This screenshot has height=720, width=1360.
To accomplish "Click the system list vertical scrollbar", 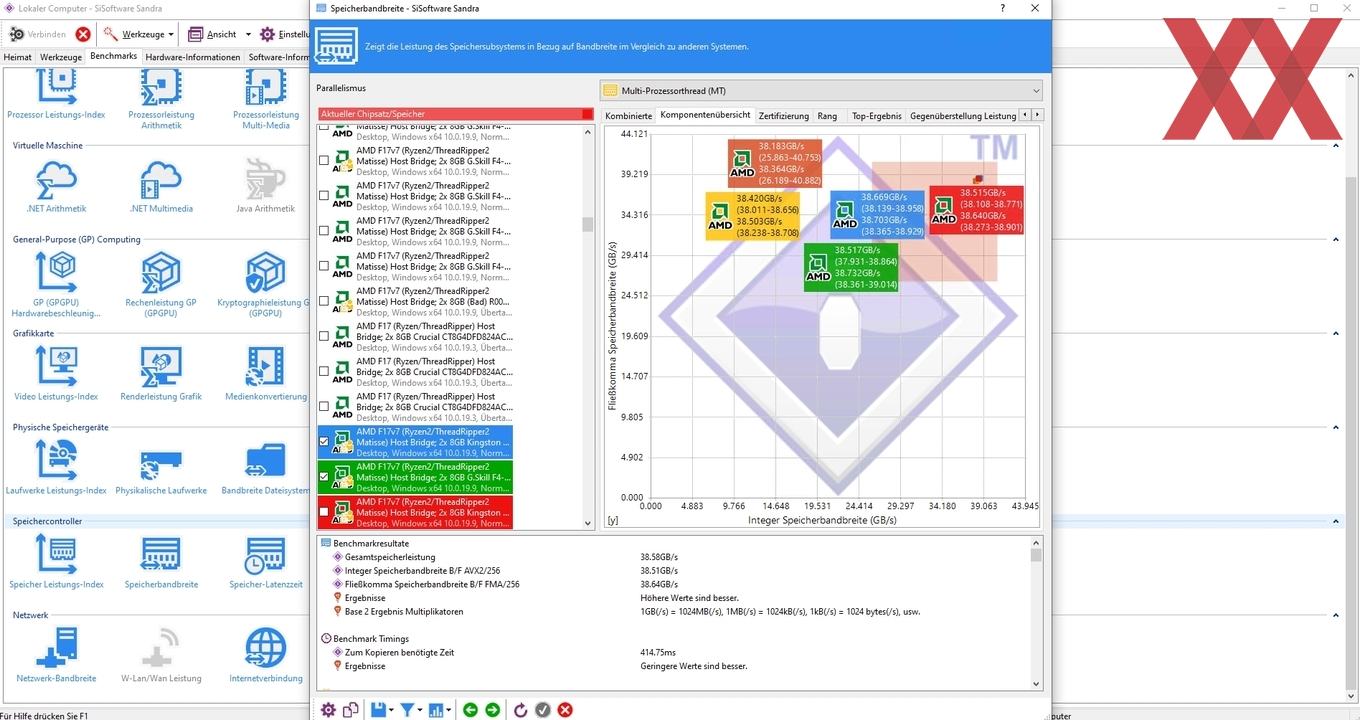I will (x=588, y=327).
